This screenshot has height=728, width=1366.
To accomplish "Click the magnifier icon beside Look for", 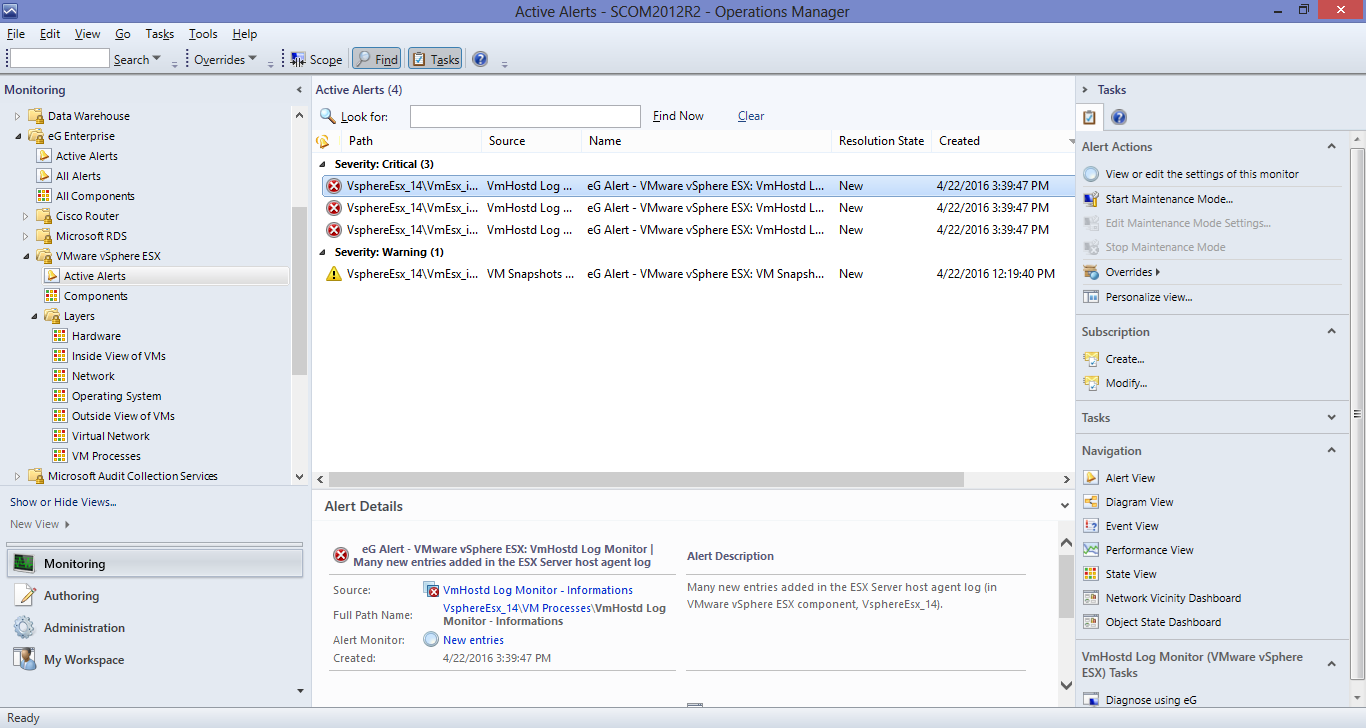I will point(327,116).
